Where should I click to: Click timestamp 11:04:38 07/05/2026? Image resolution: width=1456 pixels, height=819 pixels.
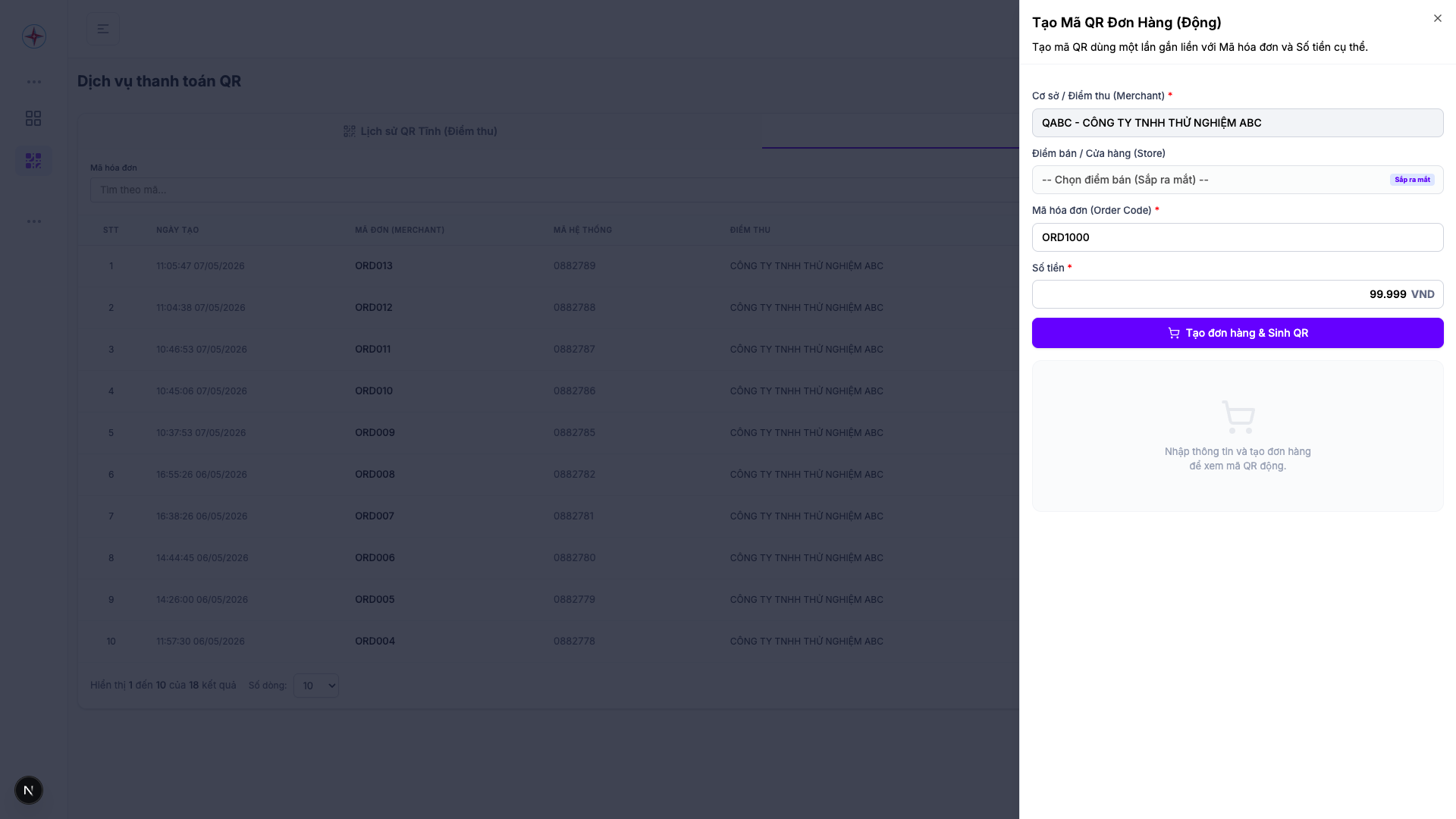pyautogui.click(x=200, y=307)
